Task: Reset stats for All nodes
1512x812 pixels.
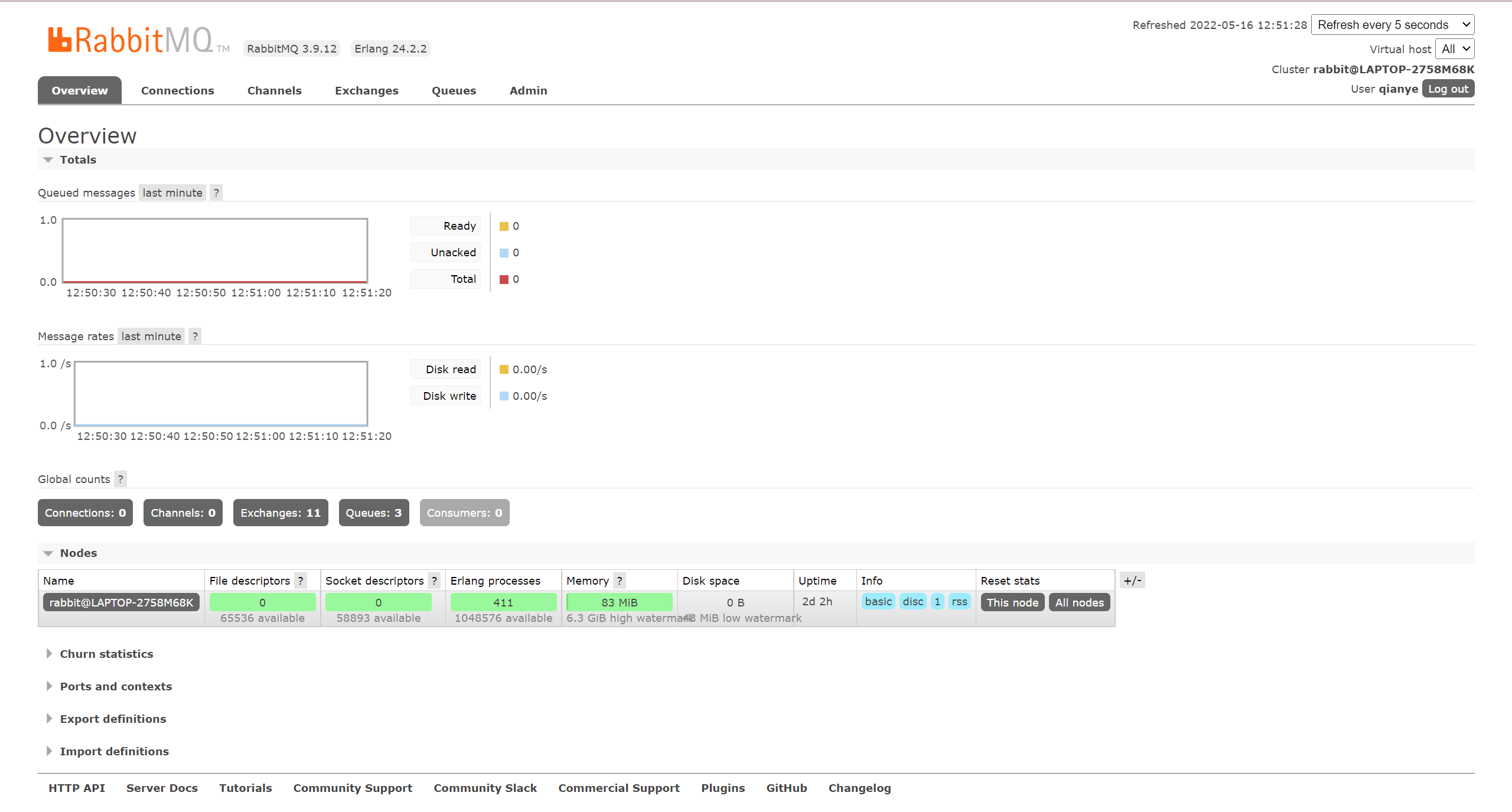Action: tap(1080, 602)
